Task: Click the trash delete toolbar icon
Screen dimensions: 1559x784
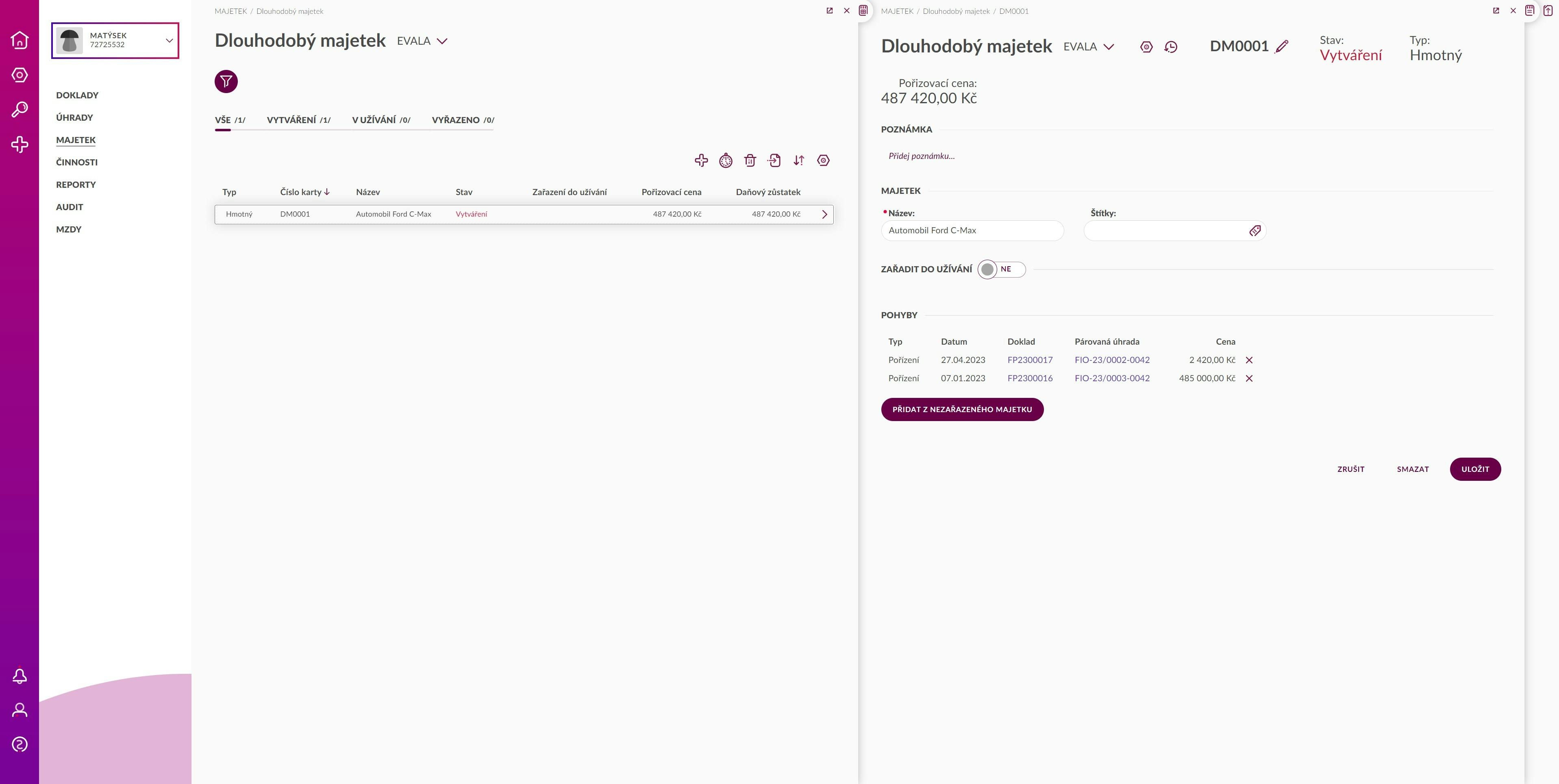Action: click(750, 160)
